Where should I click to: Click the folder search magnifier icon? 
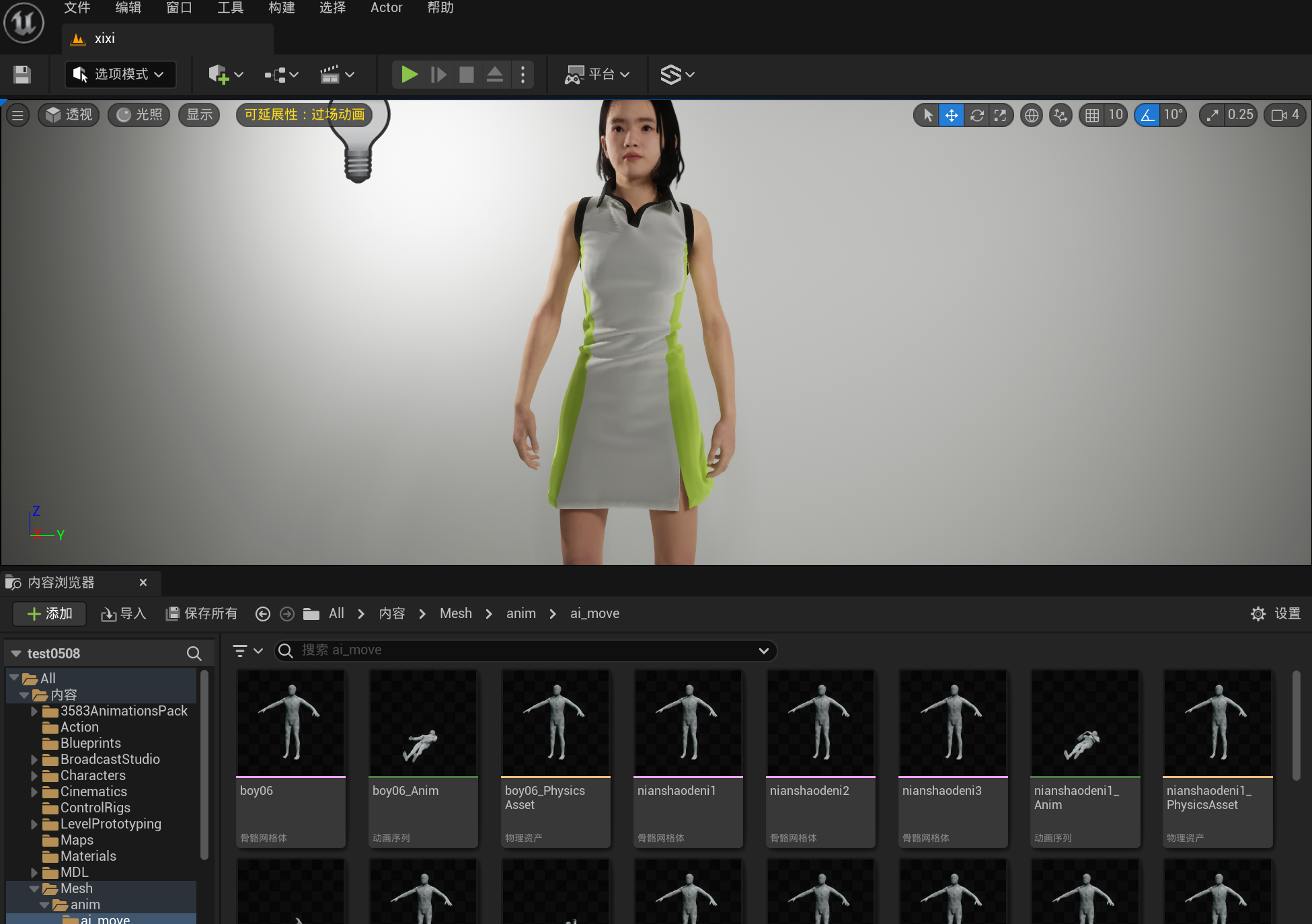(194, 654)
